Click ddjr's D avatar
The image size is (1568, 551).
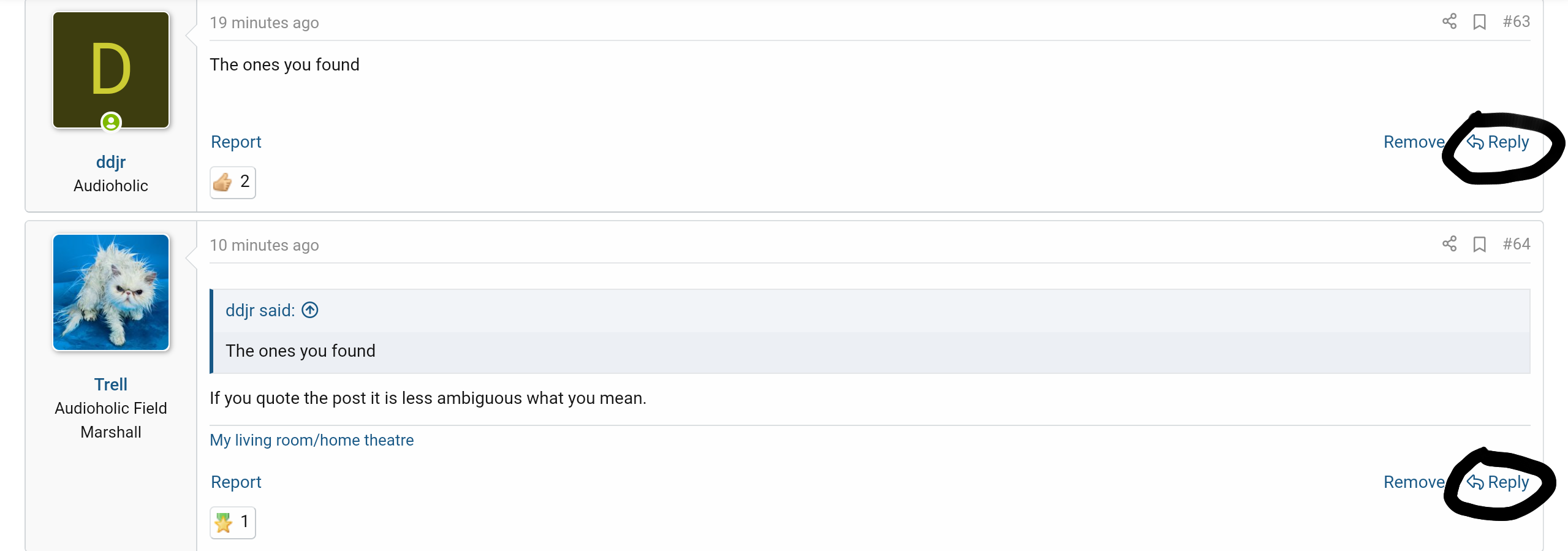pyautogui.click(x=111, y=70)
